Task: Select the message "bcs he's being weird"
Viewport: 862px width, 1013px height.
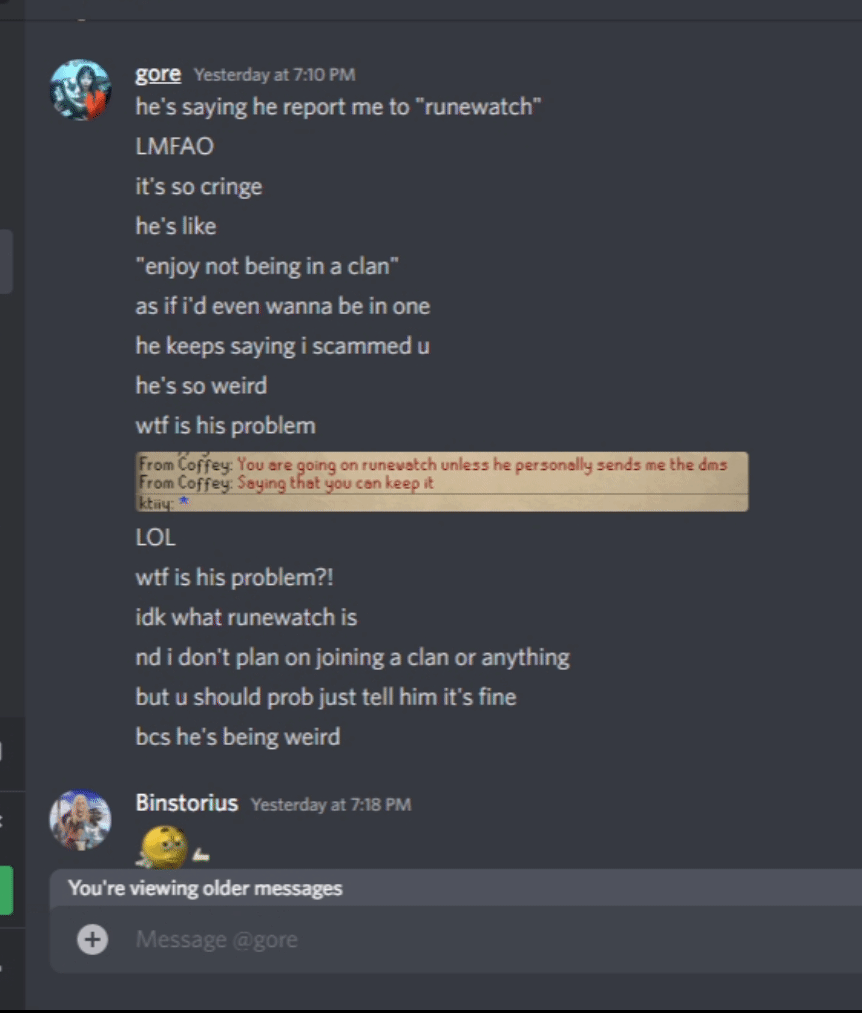Action: [x=237, y=737]
